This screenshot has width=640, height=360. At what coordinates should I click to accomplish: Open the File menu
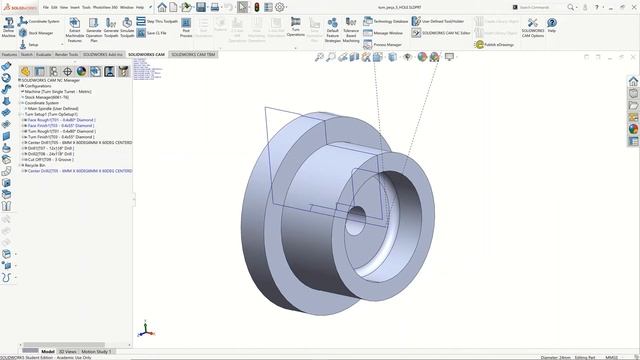click(46, 7)
